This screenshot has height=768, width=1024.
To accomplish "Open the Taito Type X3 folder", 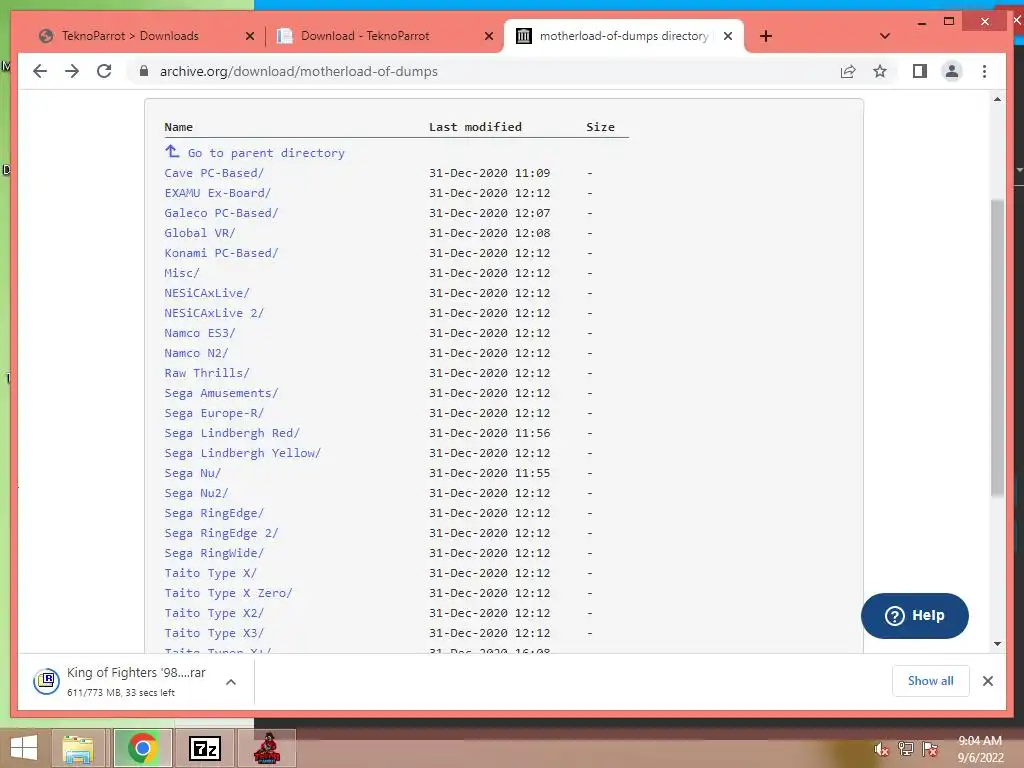I will point(214,633).
